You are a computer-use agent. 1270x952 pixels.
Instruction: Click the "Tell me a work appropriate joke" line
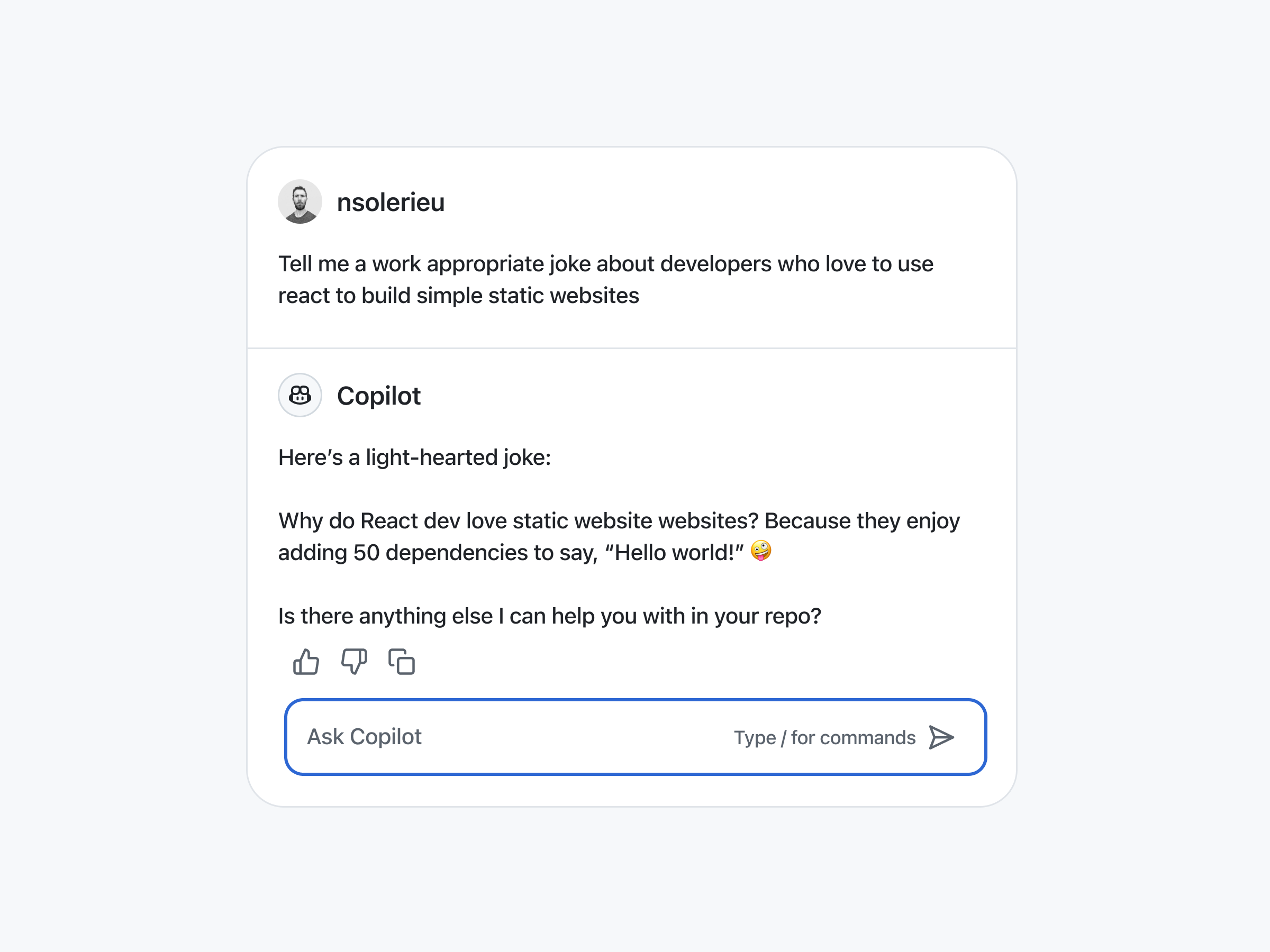(605, 264)
